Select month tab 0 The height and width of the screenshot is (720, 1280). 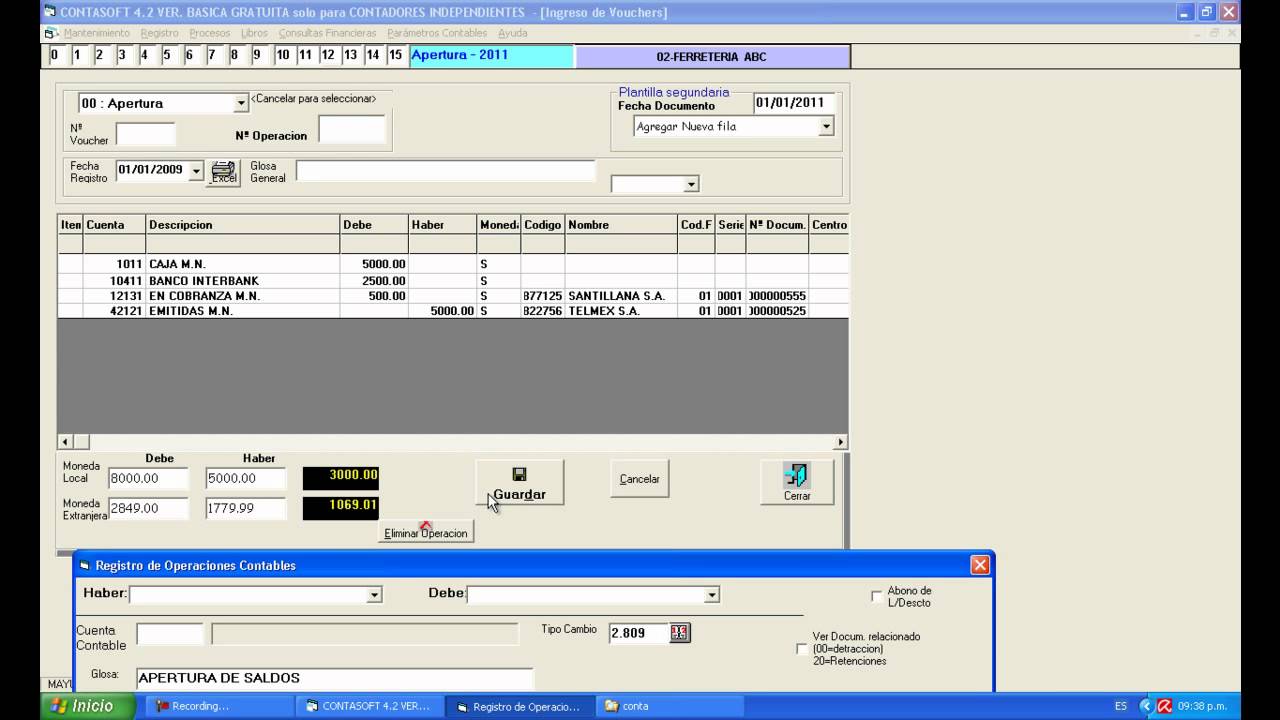(x=54, y=55)
